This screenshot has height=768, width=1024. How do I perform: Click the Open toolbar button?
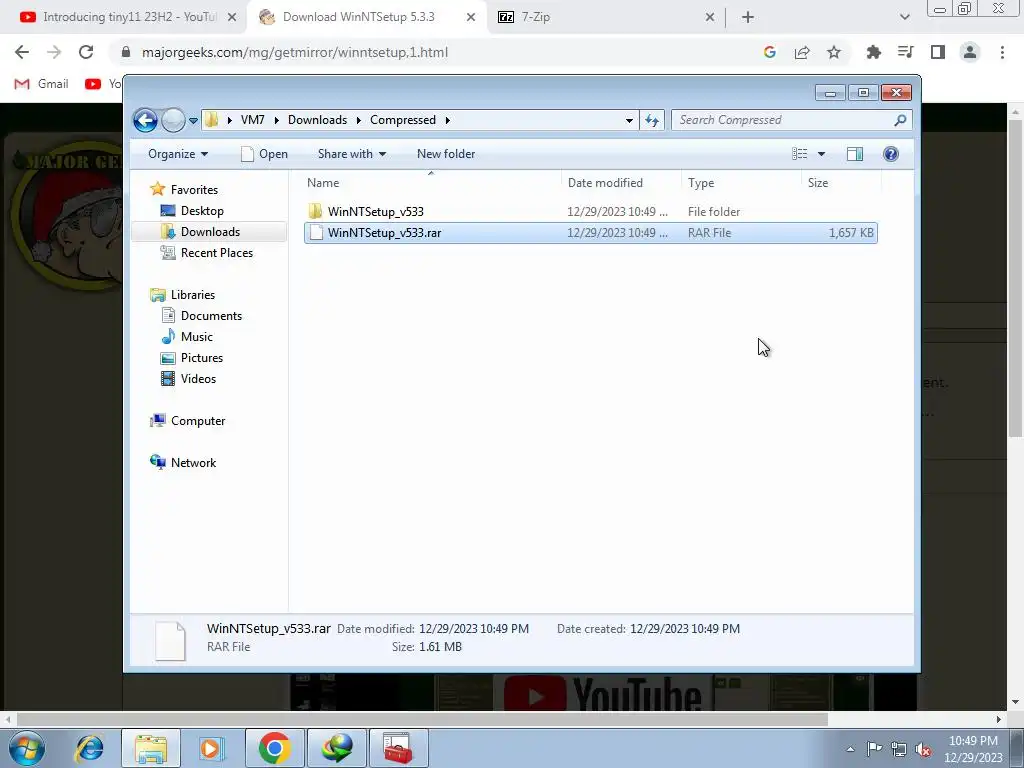264,154
